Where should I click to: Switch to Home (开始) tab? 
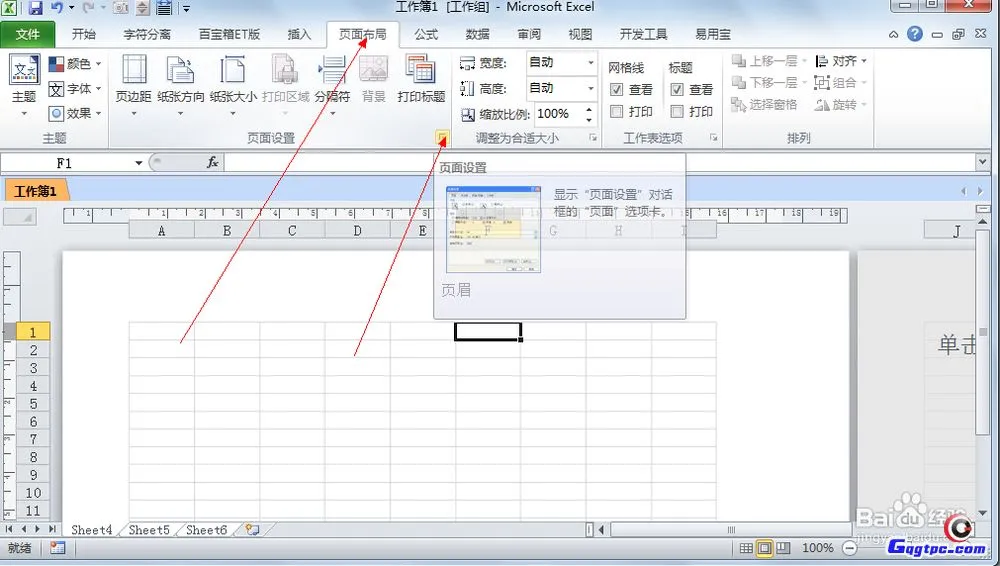click(84, 34)
